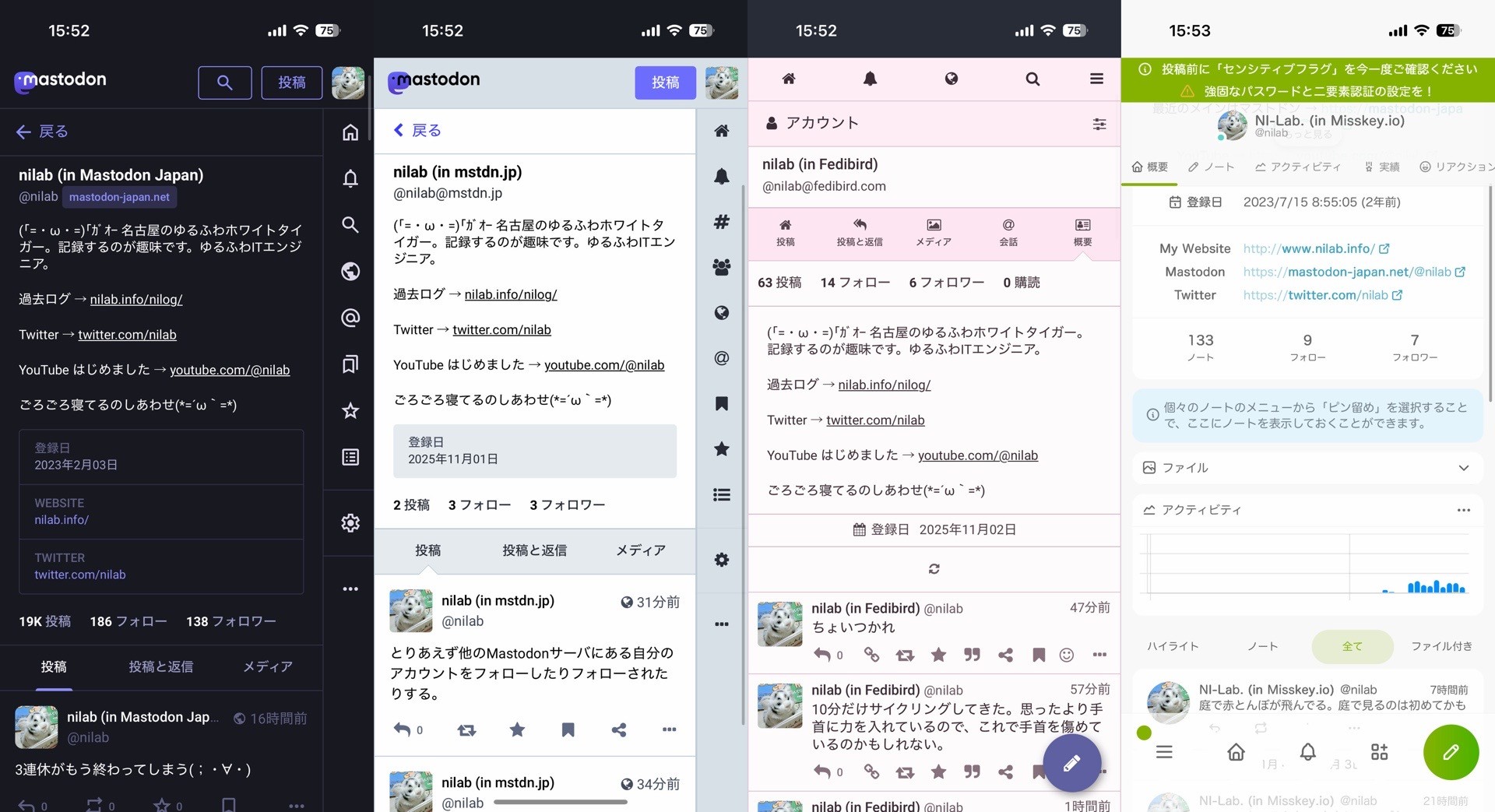The width and height of the screenshot is (1495, 812).
Task: Open your avatar thumbnail in mstdn.jp header
Action: 722,83
